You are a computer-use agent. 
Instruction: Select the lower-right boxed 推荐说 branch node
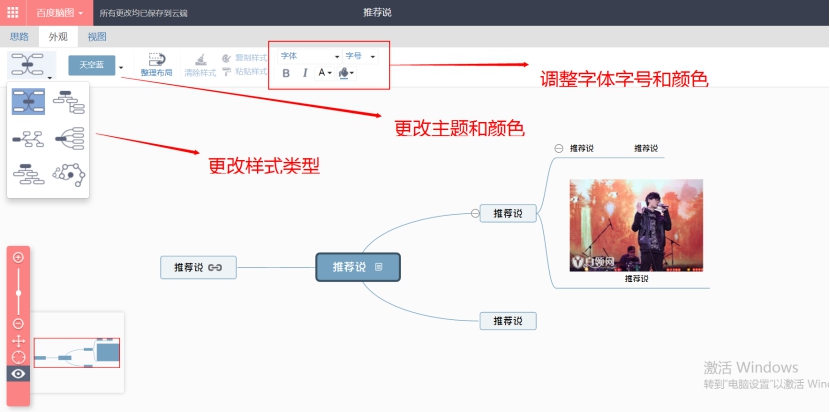[508, 321]
